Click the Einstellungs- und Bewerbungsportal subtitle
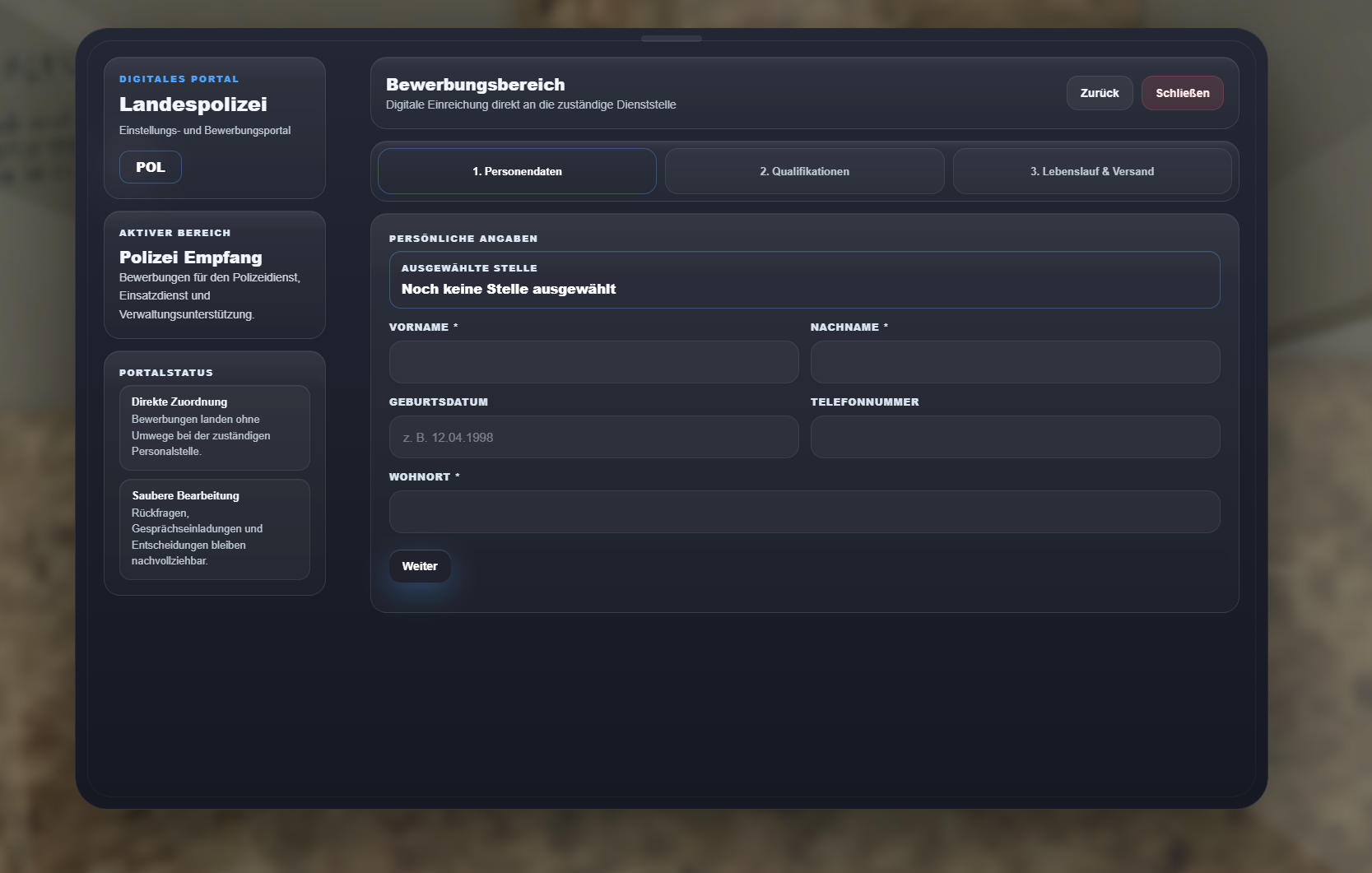This screenshot has height=873, width=1372. click(205, 130)
